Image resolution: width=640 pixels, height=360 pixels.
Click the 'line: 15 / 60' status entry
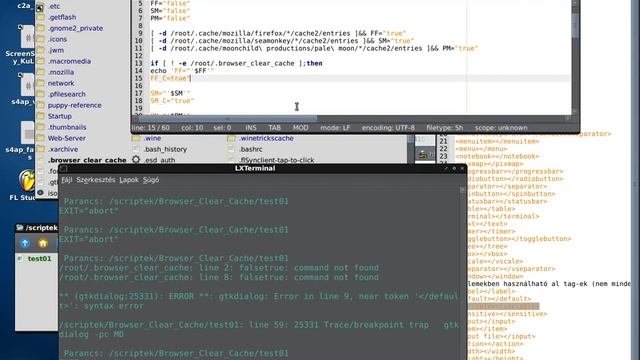[151, 128]
